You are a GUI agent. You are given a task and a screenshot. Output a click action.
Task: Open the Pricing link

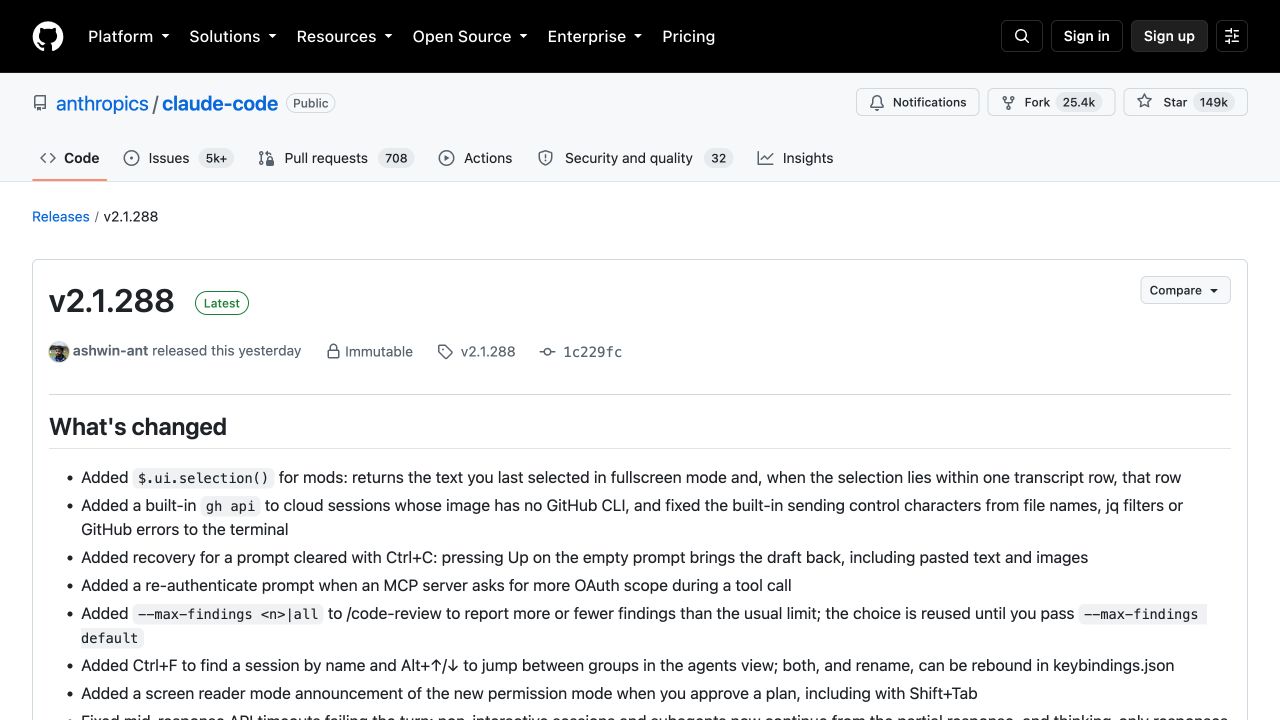[x=688, y=36]
